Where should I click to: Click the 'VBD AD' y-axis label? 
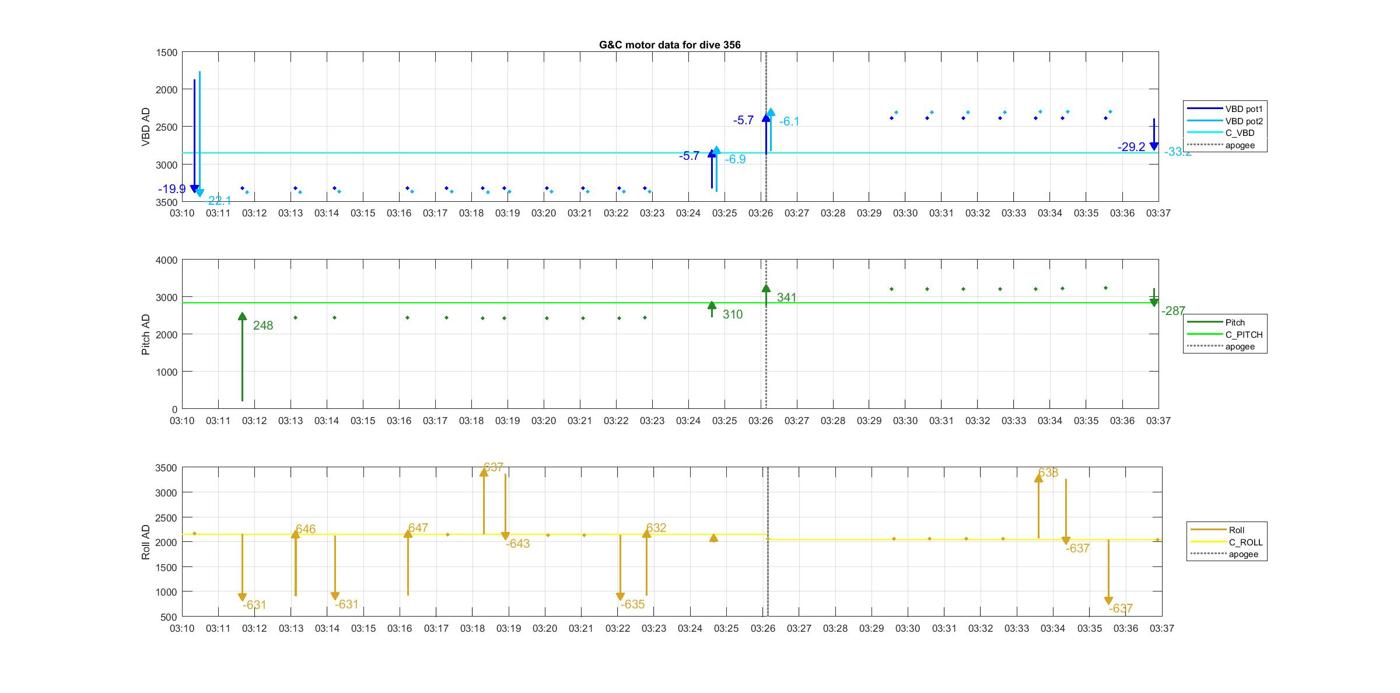click(x=146, y=127)
